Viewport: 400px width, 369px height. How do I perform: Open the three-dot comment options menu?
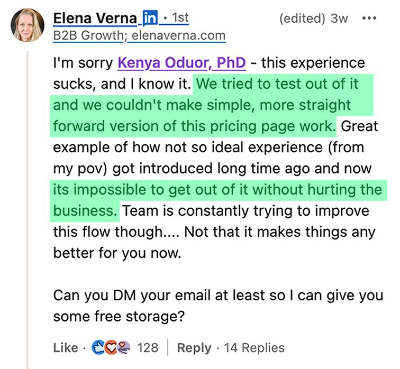369,18
